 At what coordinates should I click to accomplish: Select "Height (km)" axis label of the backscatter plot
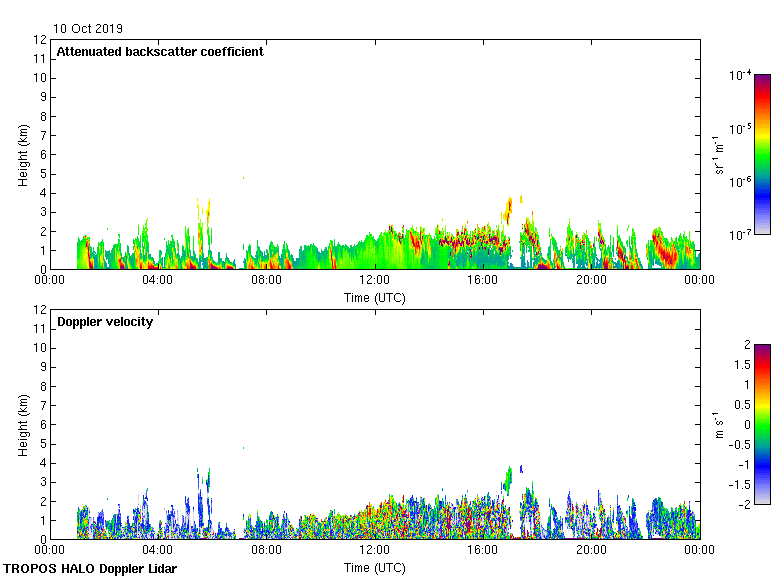pos(23,154)
